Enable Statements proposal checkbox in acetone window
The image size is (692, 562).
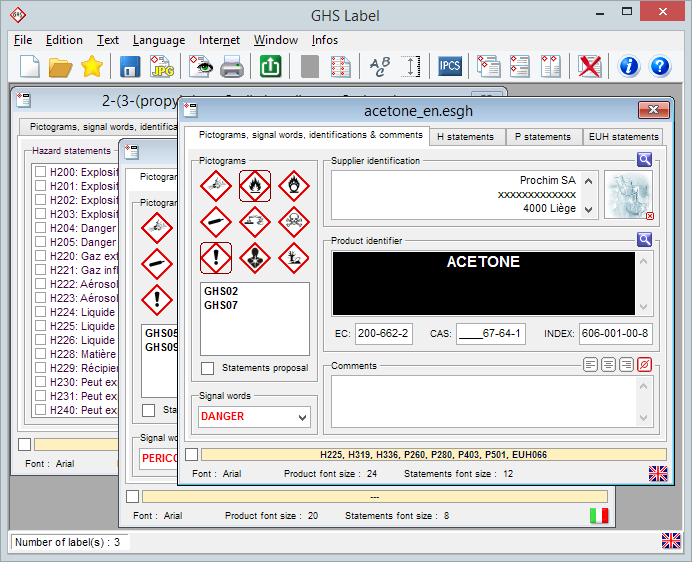point(207,368)
